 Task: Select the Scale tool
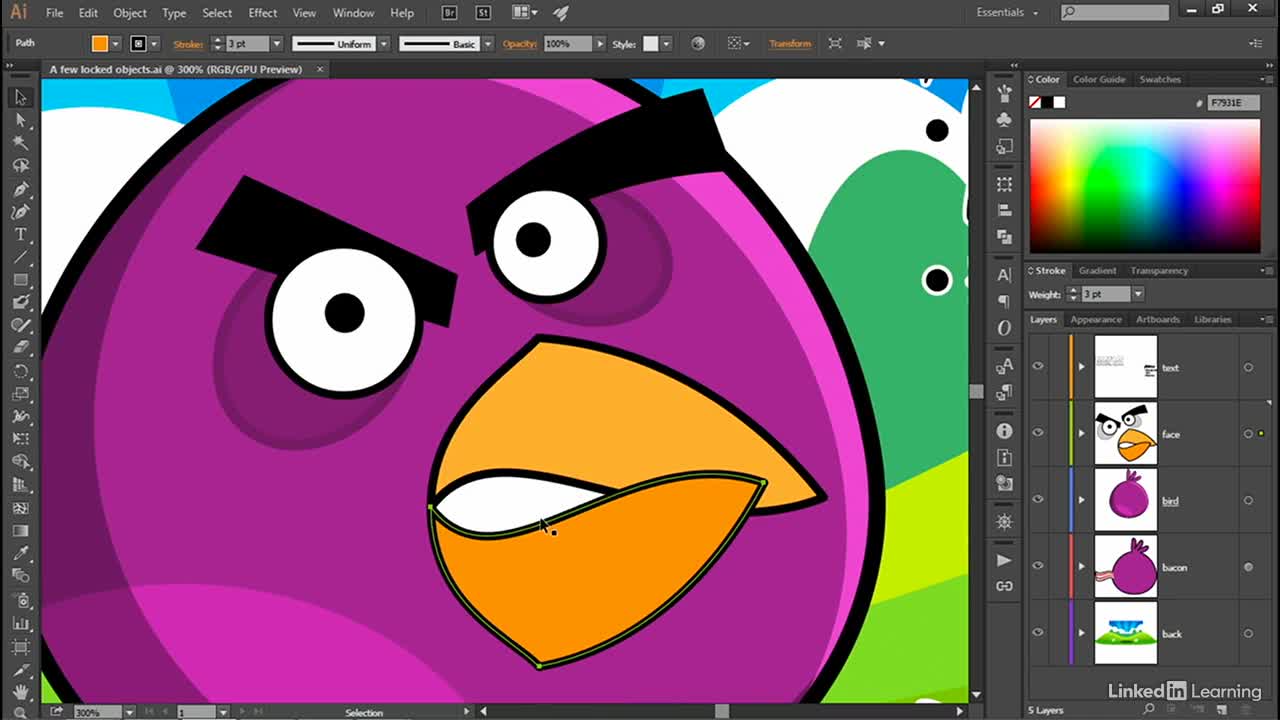pos(20,393)
